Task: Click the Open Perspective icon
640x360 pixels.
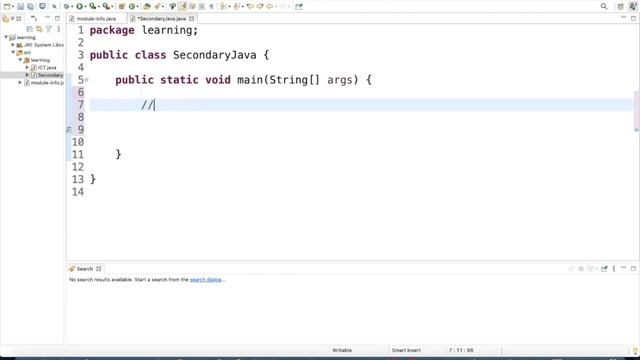Action: pyautogui.click(x=620, y=7)
